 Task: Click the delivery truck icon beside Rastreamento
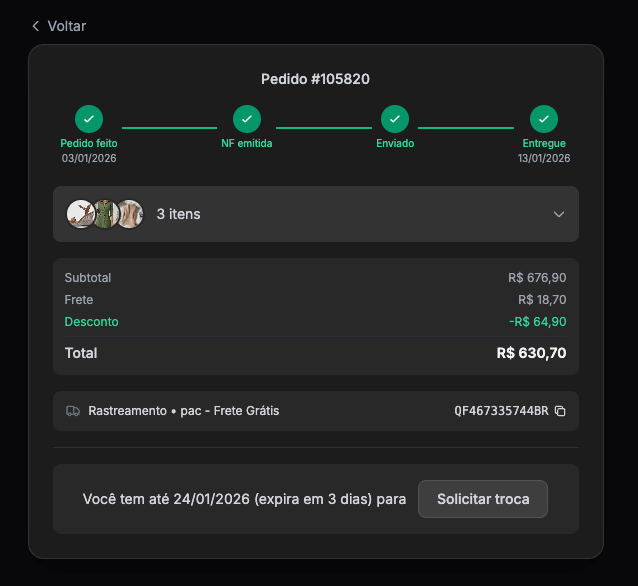pos(73,411)
